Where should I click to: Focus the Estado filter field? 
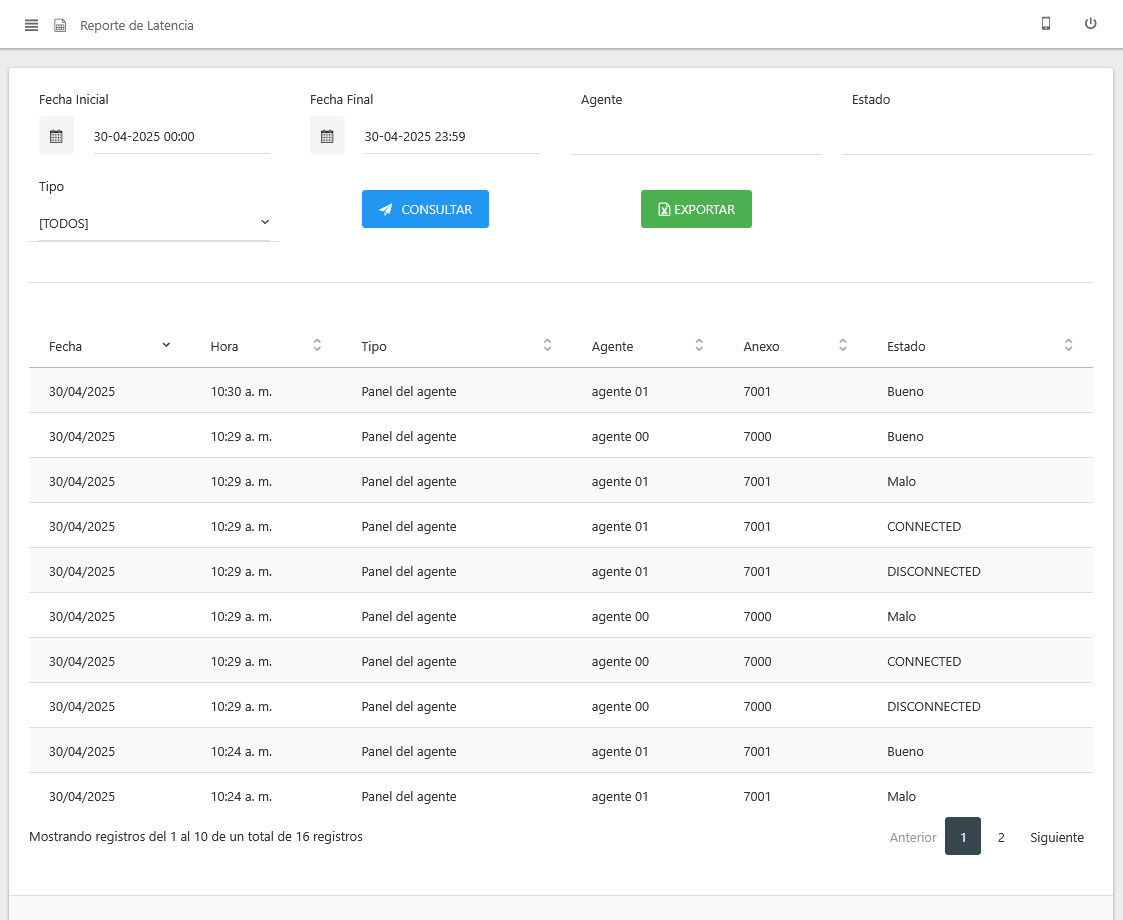(968, 137)
